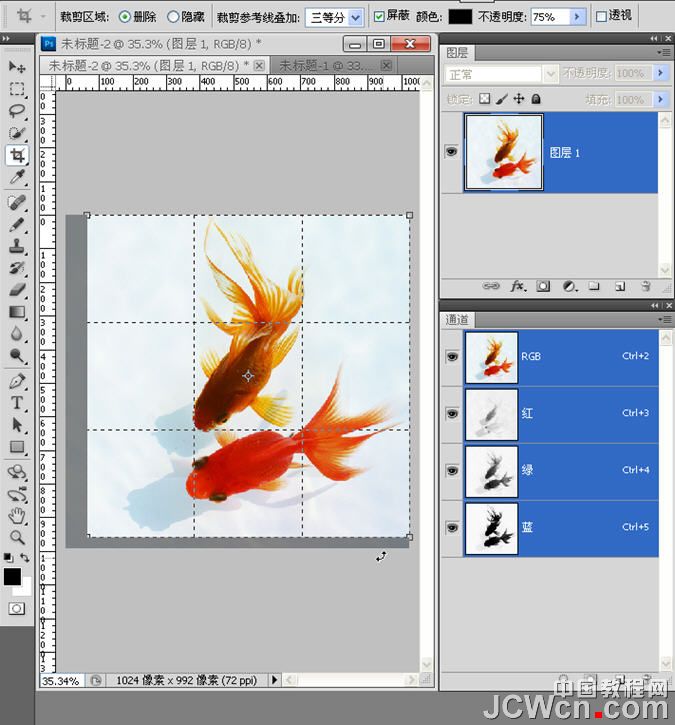The image size is (675, 725).
Task: Toggle visibility of 蓝 channel
Action: [452, 528]
